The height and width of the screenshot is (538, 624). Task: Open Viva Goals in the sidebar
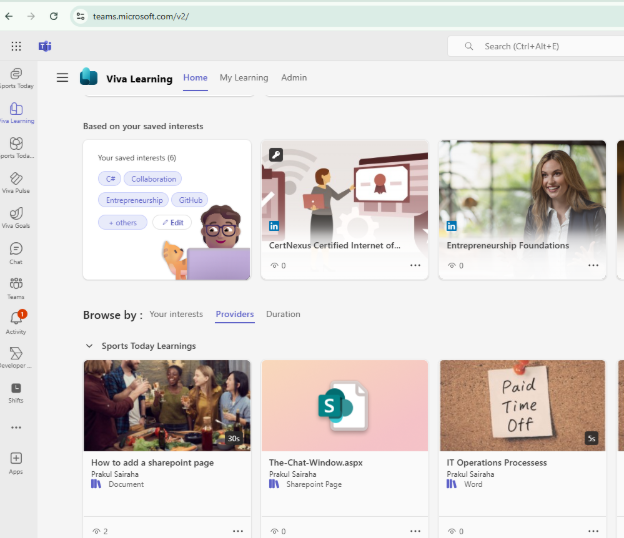click(x=16, y=218)
